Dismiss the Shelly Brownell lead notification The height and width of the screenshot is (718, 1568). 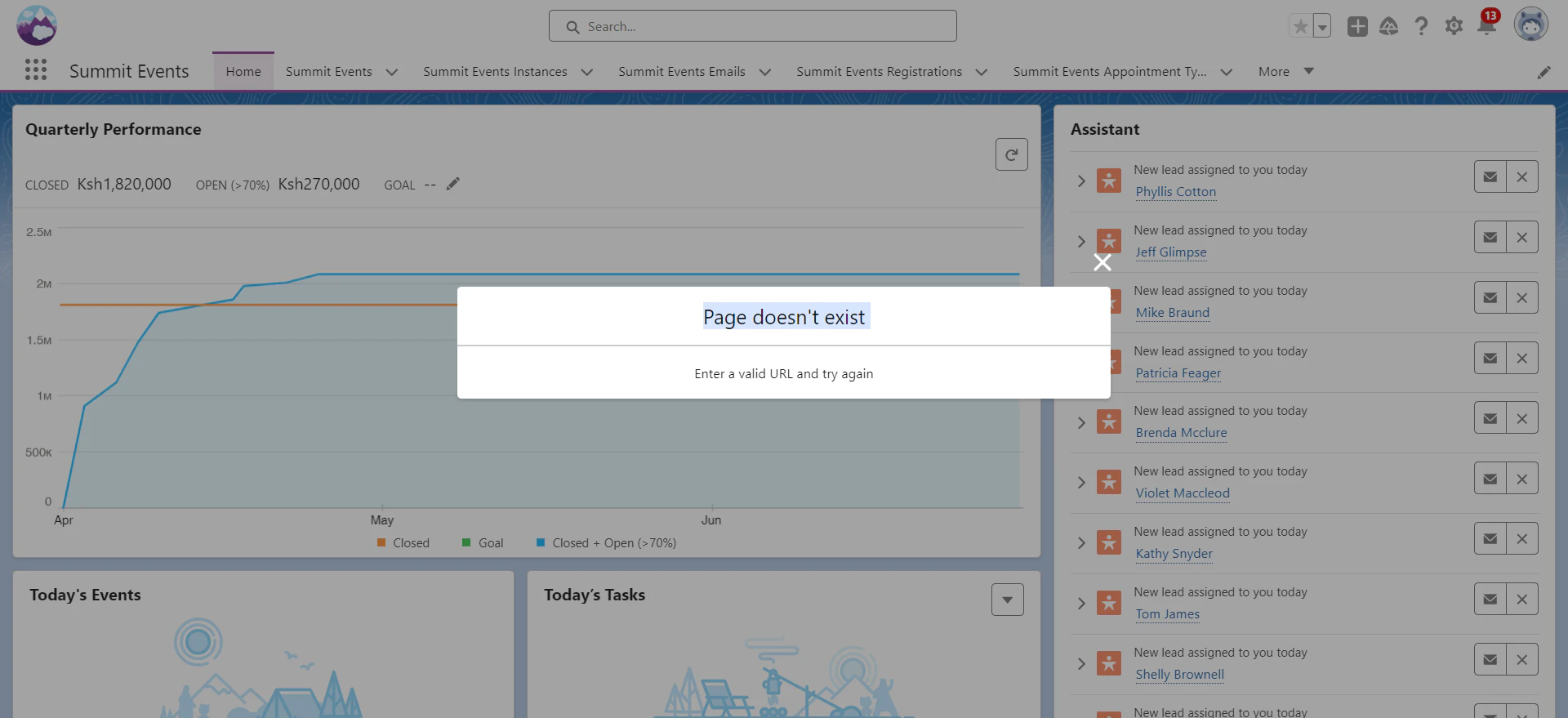pyautogui.click(x=1521, y=659)
